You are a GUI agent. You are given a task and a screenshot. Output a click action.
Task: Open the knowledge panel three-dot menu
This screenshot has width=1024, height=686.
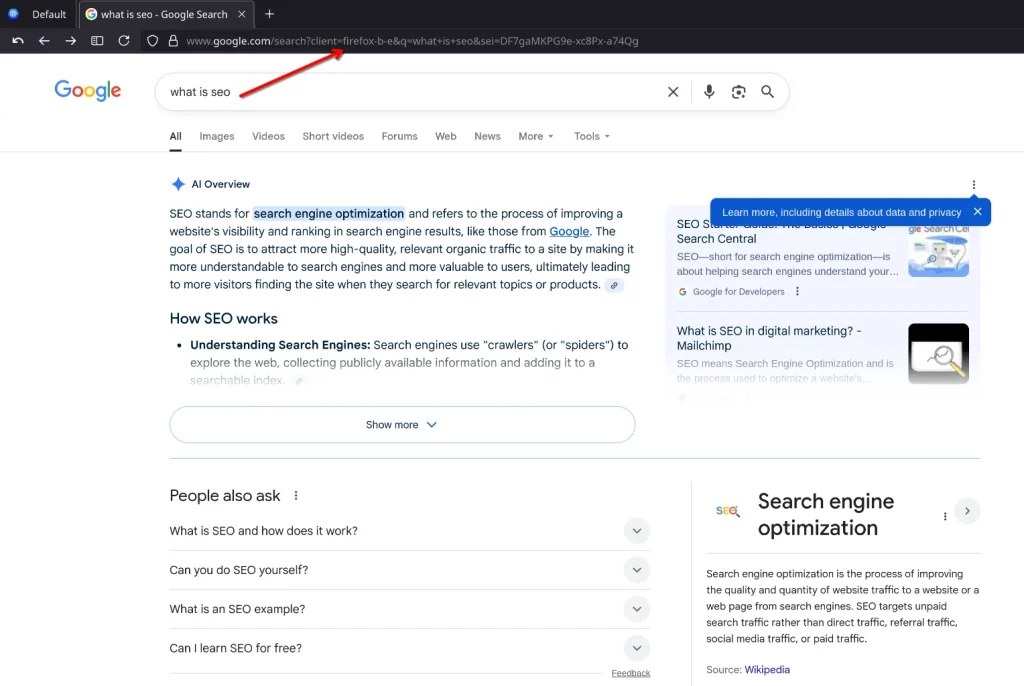[944, 516]
